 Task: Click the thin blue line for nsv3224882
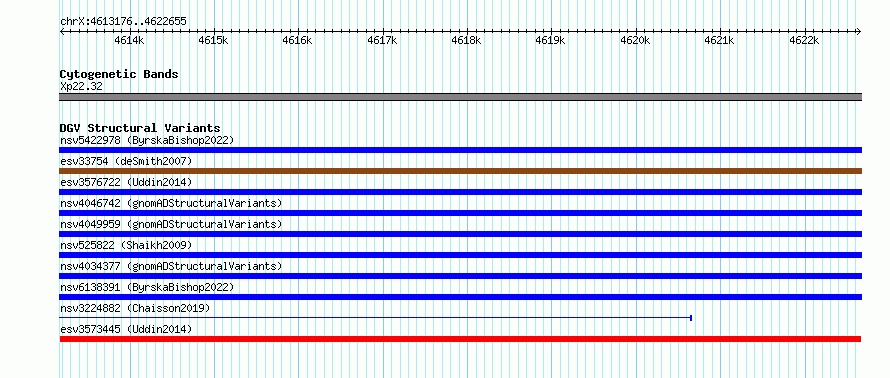click(375, 318)
